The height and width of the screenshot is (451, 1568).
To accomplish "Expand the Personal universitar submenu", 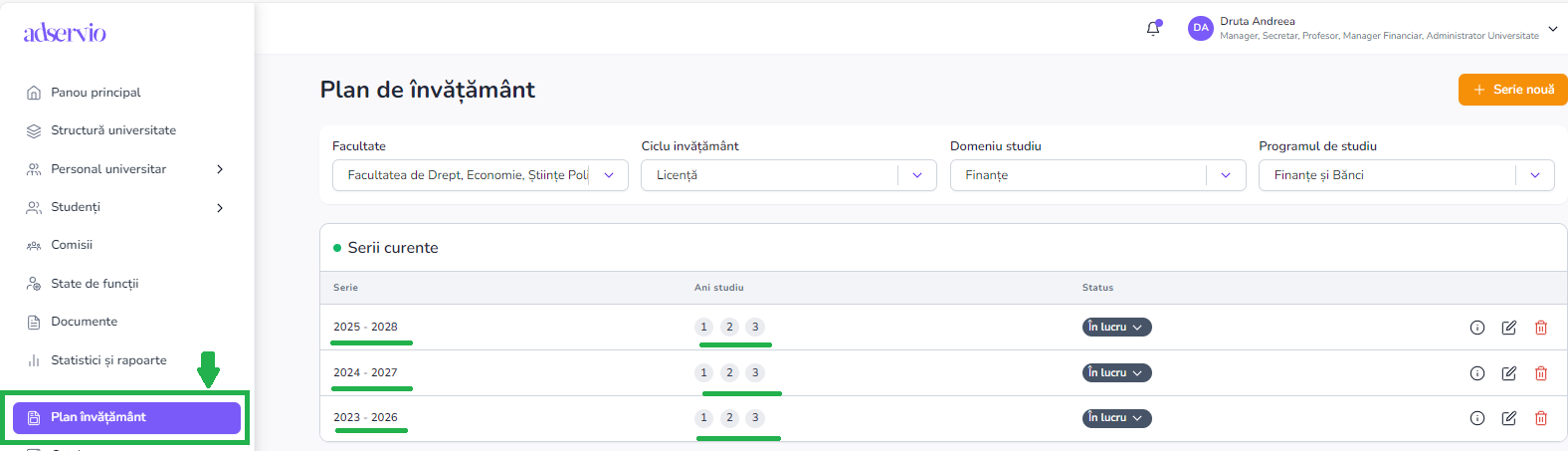I will tap(220, 169).
